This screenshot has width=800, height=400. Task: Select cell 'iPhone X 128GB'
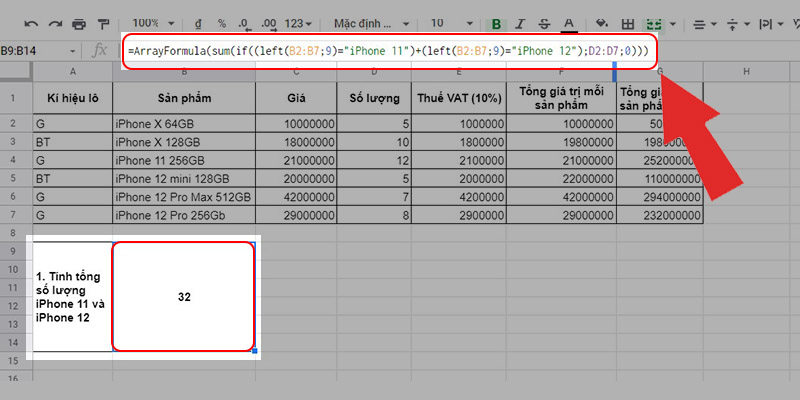184,141
